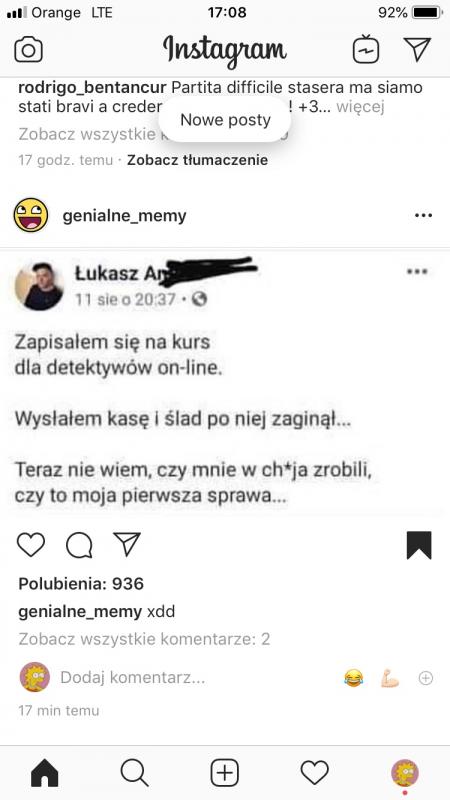Tap the Nowe posty pill

[x=225, y=120]
